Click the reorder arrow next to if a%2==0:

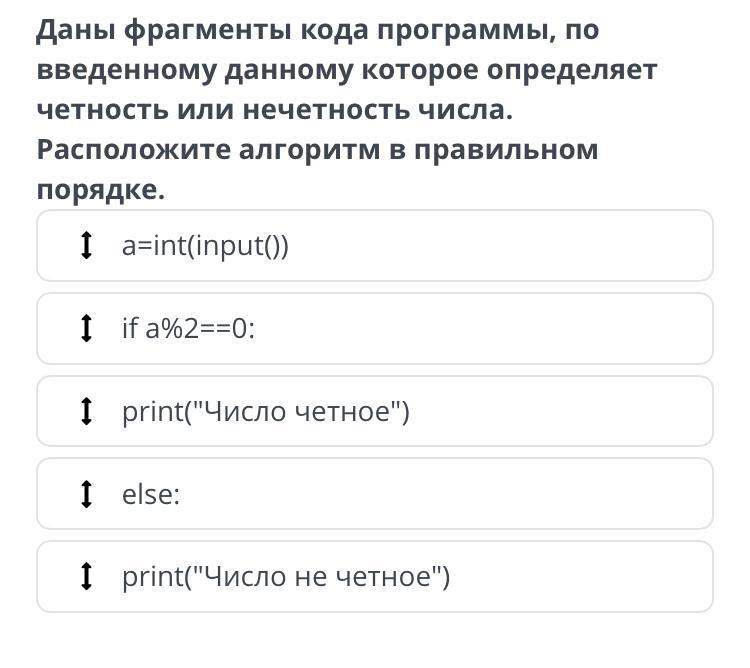pos(87,328)
